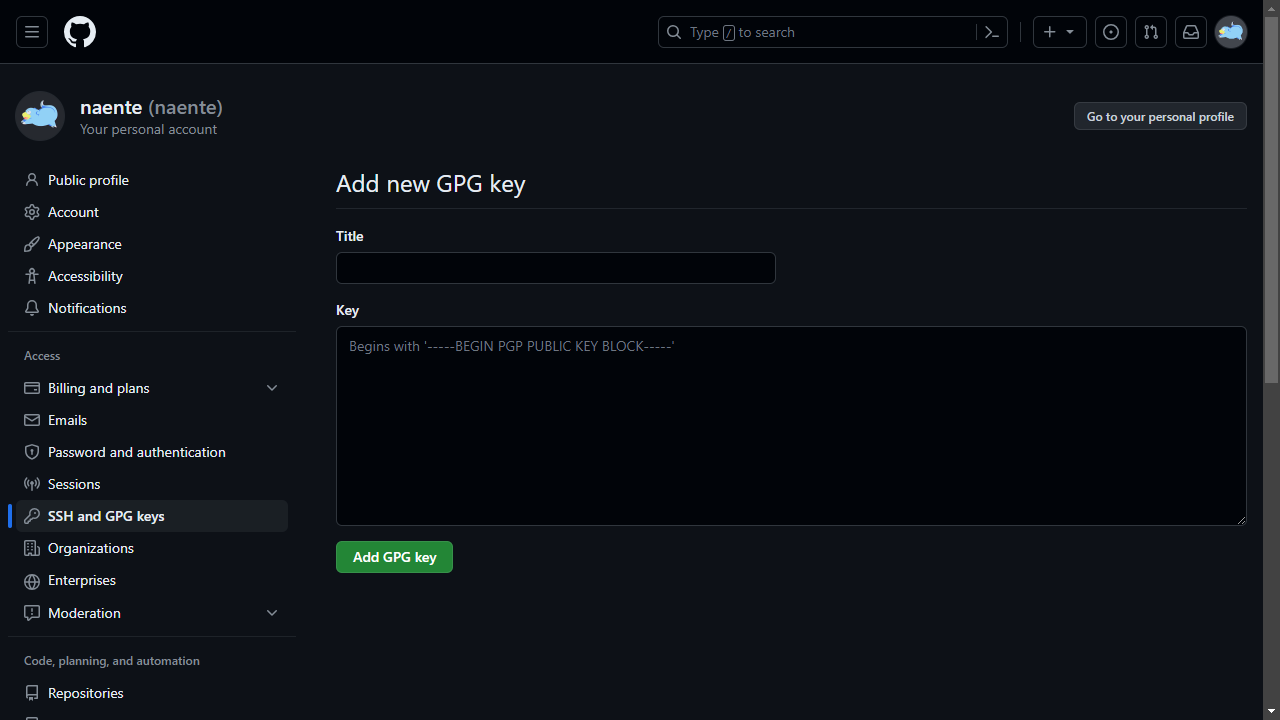Open notifications via the inbox icon
Screen dimensions: 1280x720
tap(1190, 31)
